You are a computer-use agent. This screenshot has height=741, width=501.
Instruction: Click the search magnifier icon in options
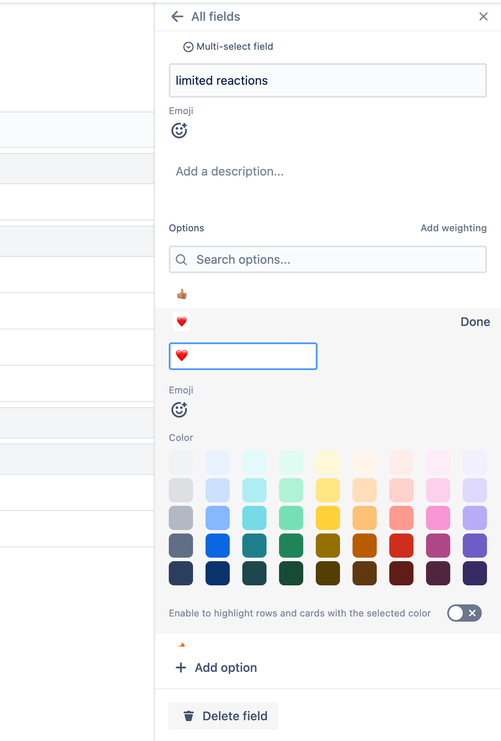[181, 259]
